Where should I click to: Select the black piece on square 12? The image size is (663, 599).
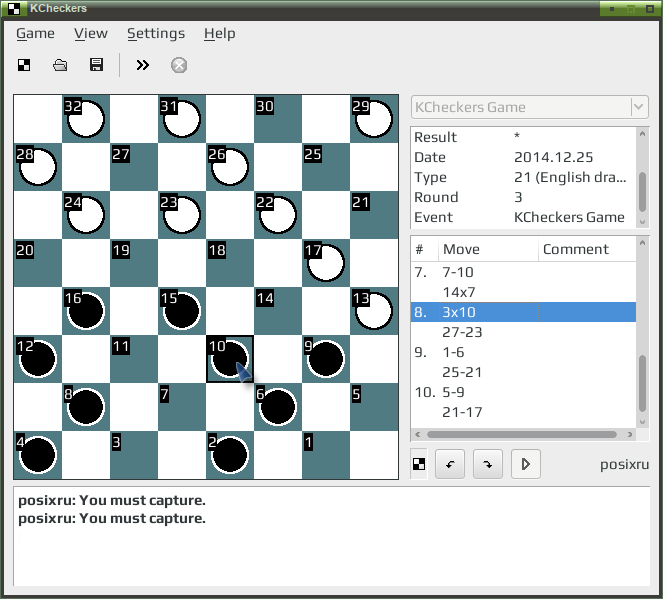[x=38, y=359]
